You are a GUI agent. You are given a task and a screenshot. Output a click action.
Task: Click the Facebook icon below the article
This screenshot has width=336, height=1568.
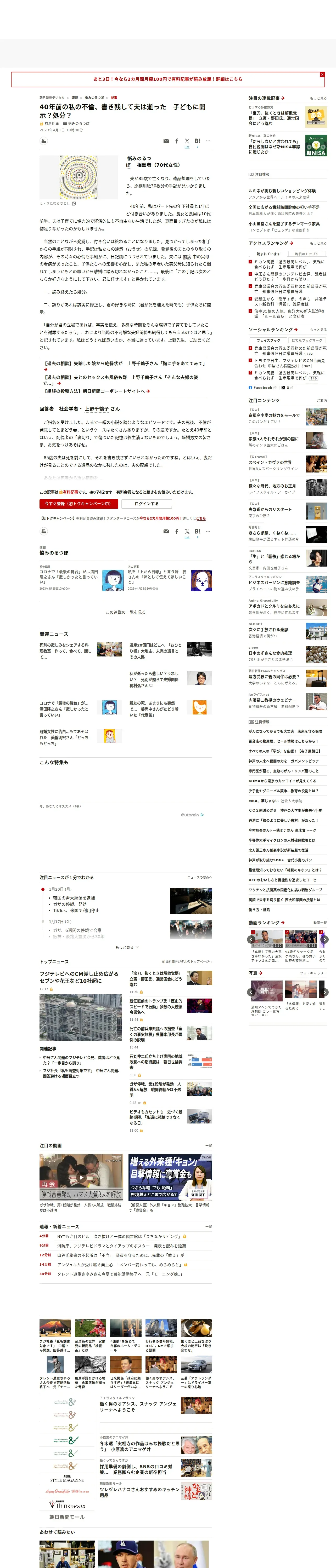(x=177, y=531)
